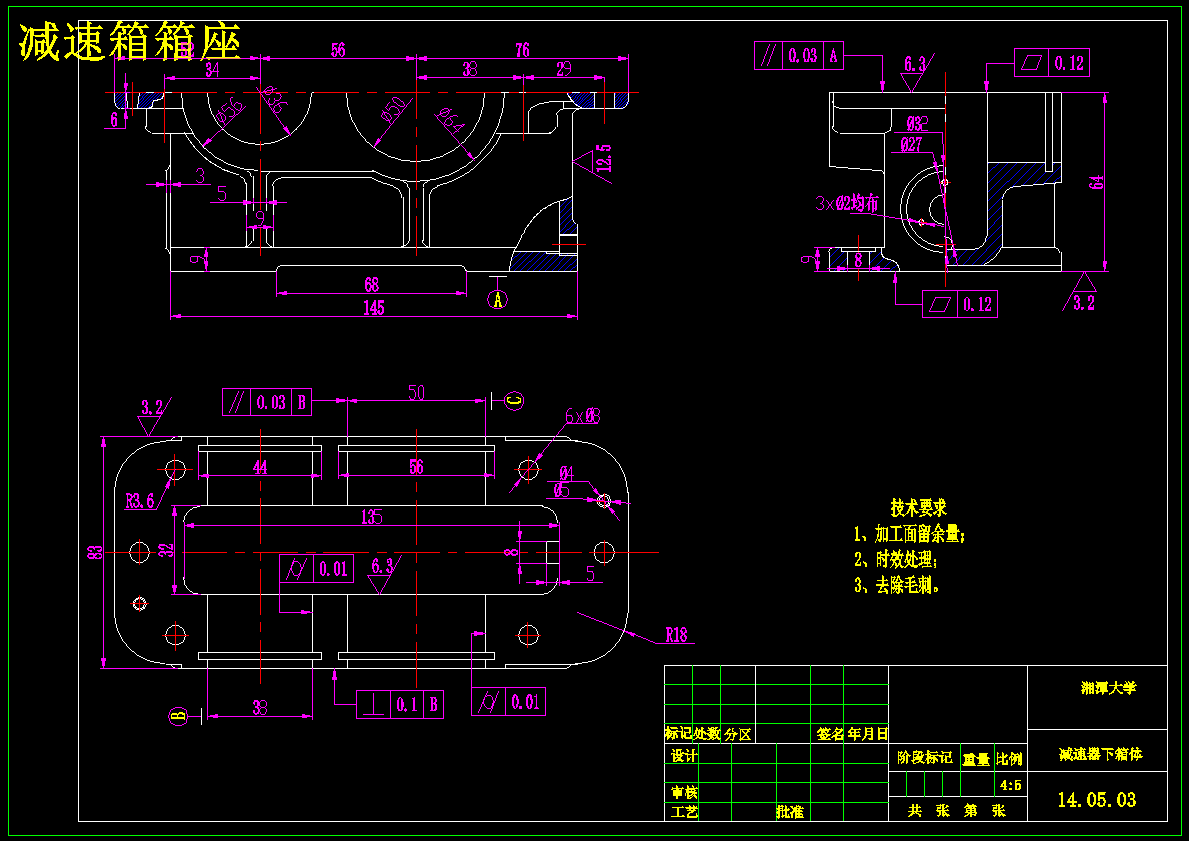Select the 重量 header cell
Viewport: 1189px width, 841px height.
click(976, 759)
